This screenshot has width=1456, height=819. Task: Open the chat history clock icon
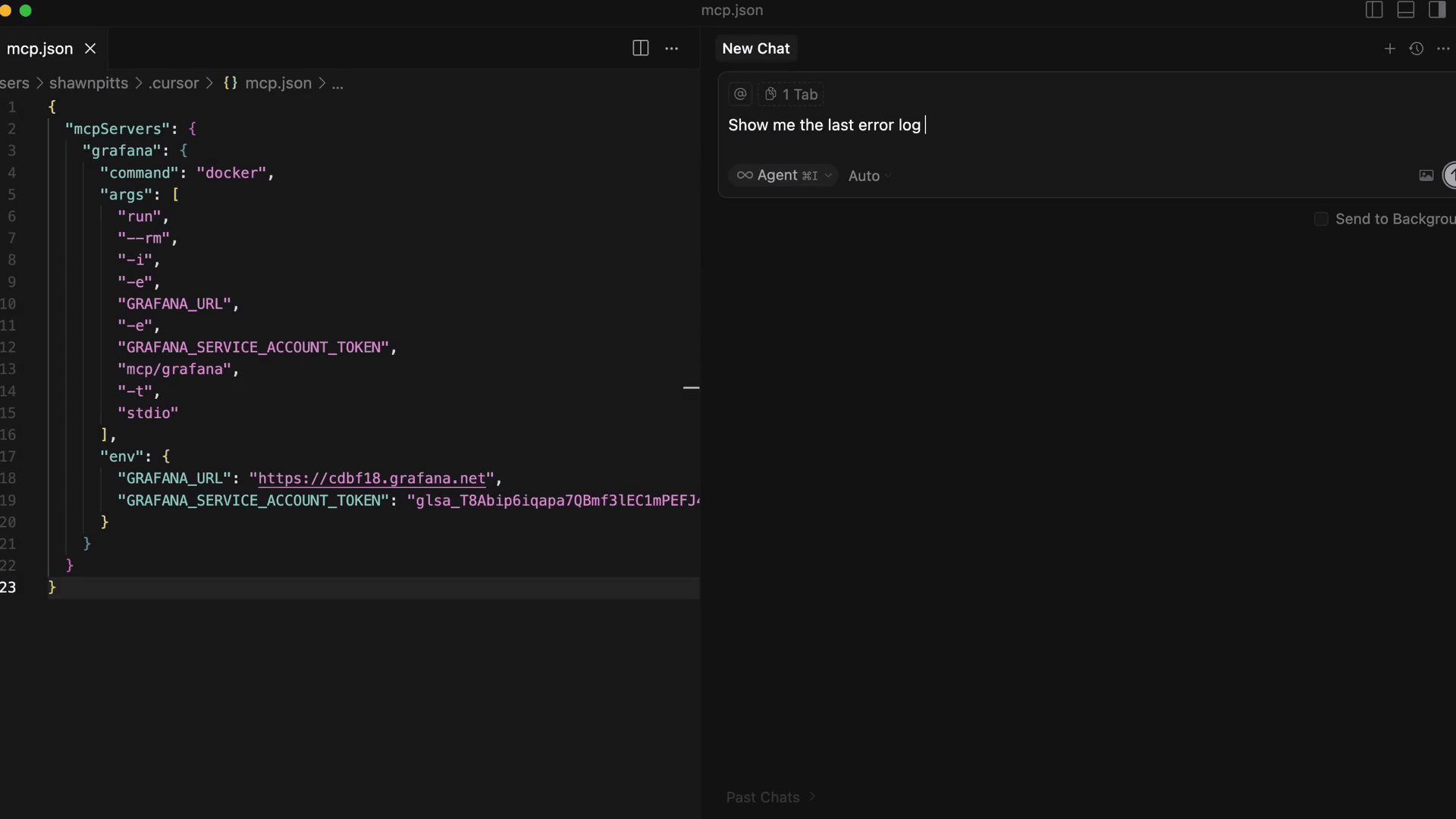1416,49
